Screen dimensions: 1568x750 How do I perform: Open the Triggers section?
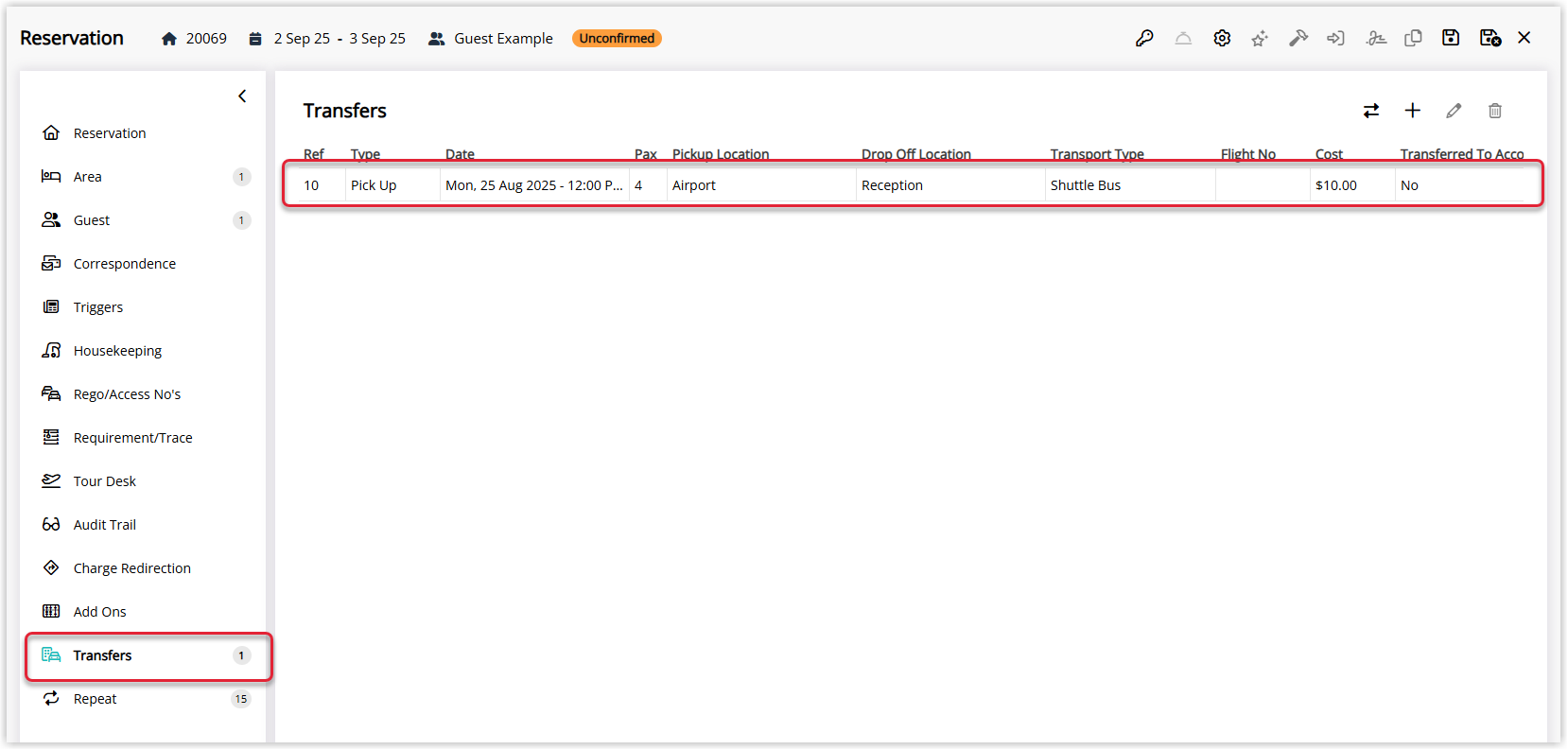(142, 307)
